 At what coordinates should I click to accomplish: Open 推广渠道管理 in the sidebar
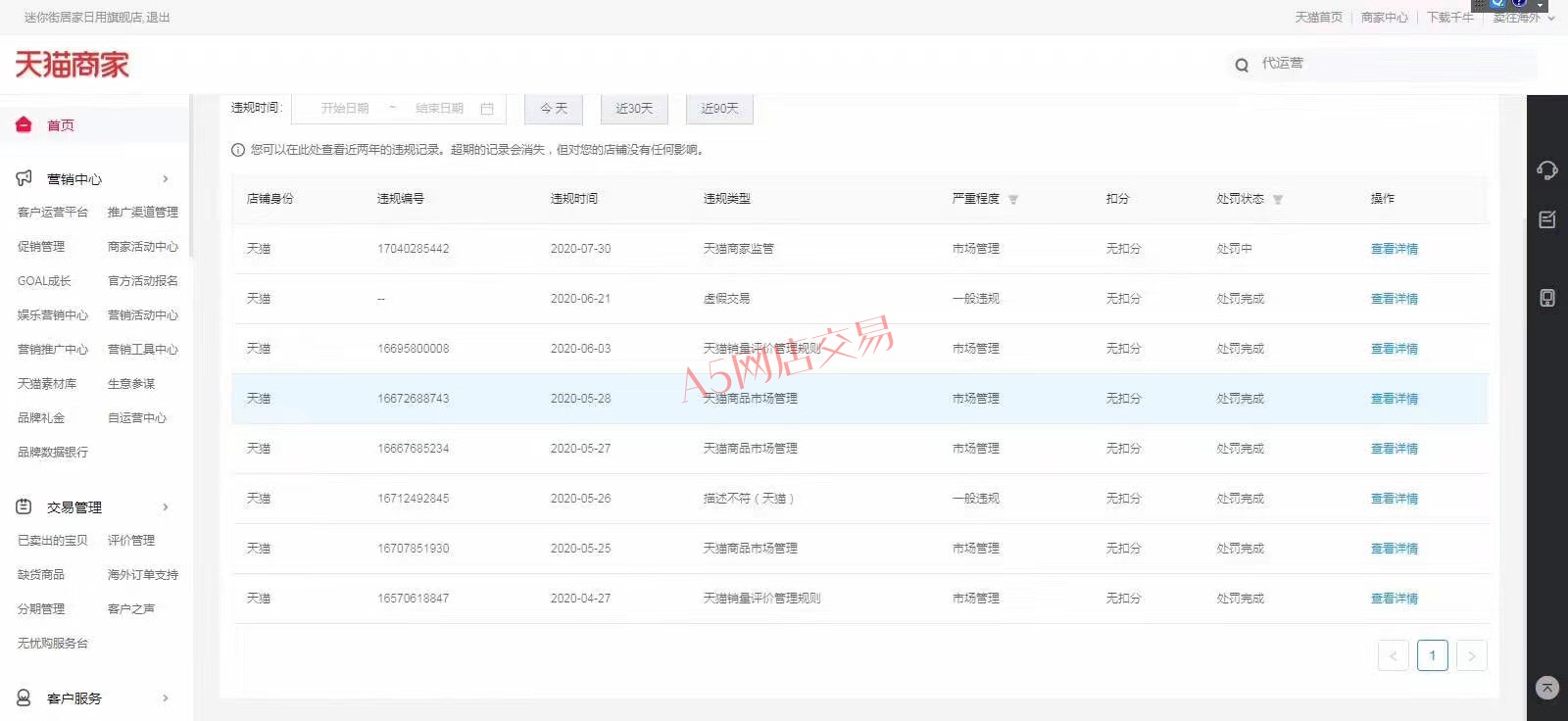tap(143, 212)
